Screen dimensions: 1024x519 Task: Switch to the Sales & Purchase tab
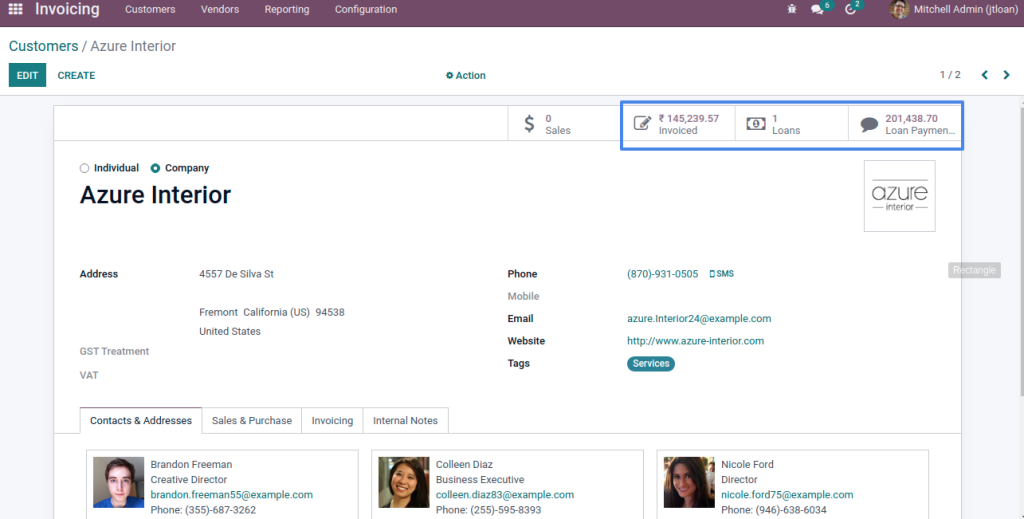pos(251,420)
